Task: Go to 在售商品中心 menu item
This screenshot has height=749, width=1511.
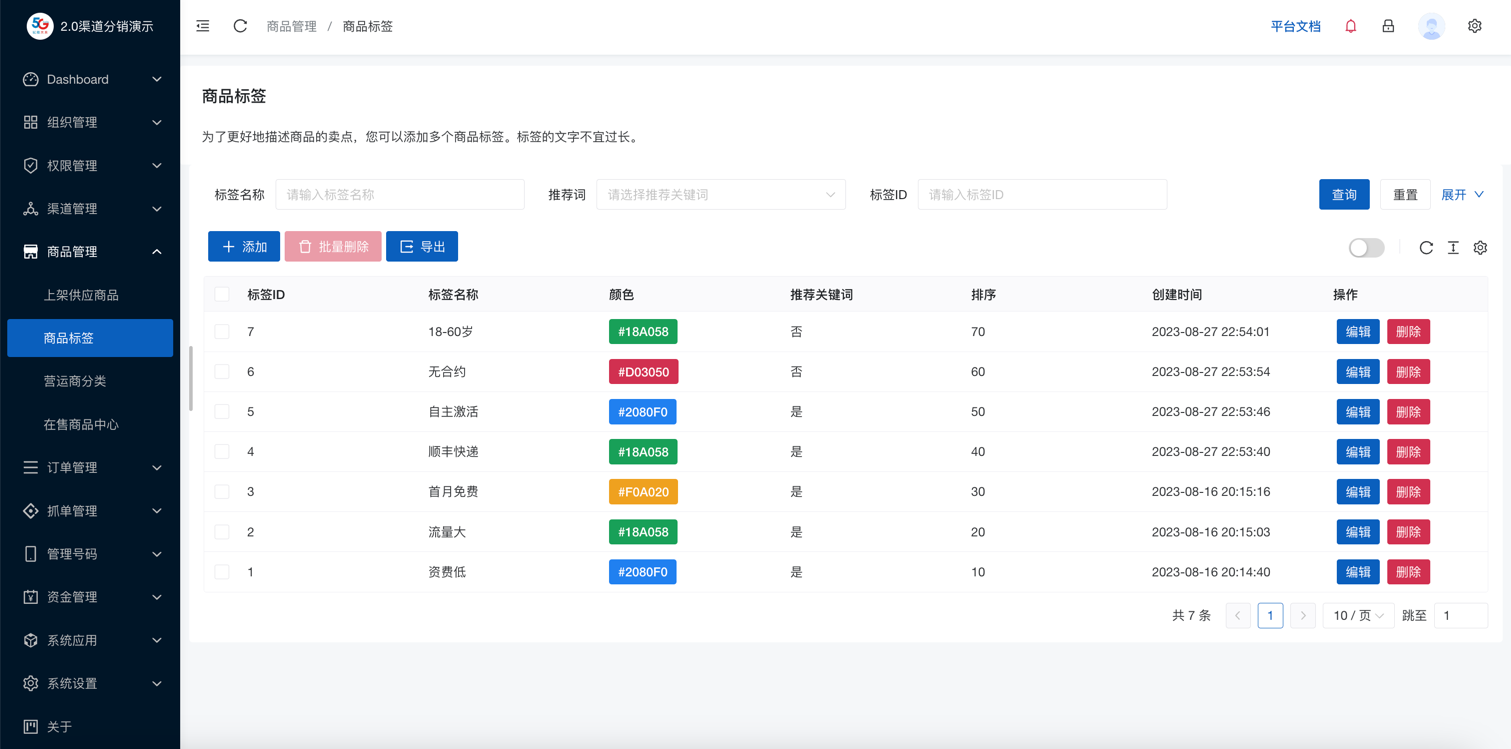Action: click(x=81, y=424)
